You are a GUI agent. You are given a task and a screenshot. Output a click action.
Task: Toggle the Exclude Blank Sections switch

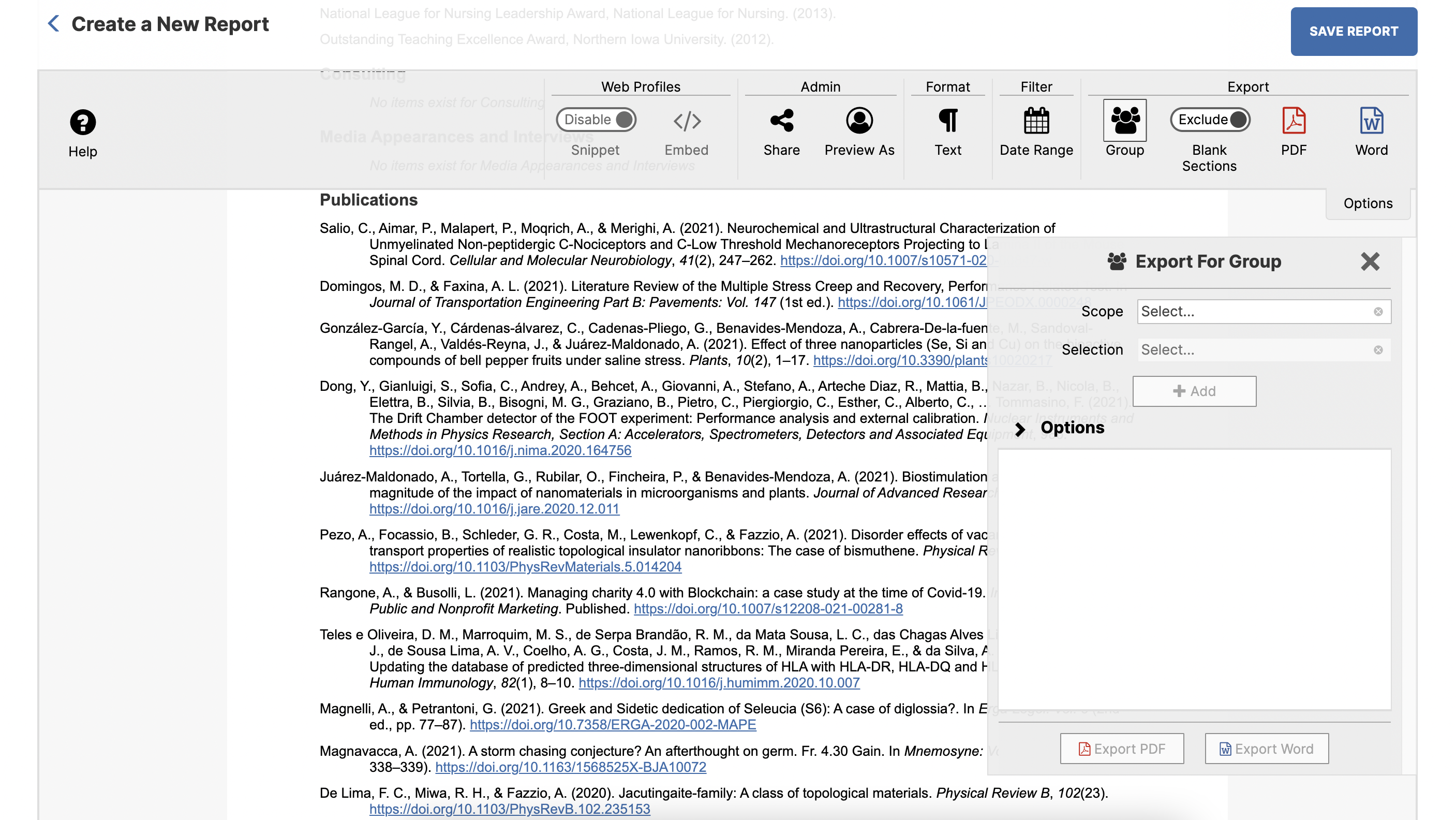(x=1210, y=120)
